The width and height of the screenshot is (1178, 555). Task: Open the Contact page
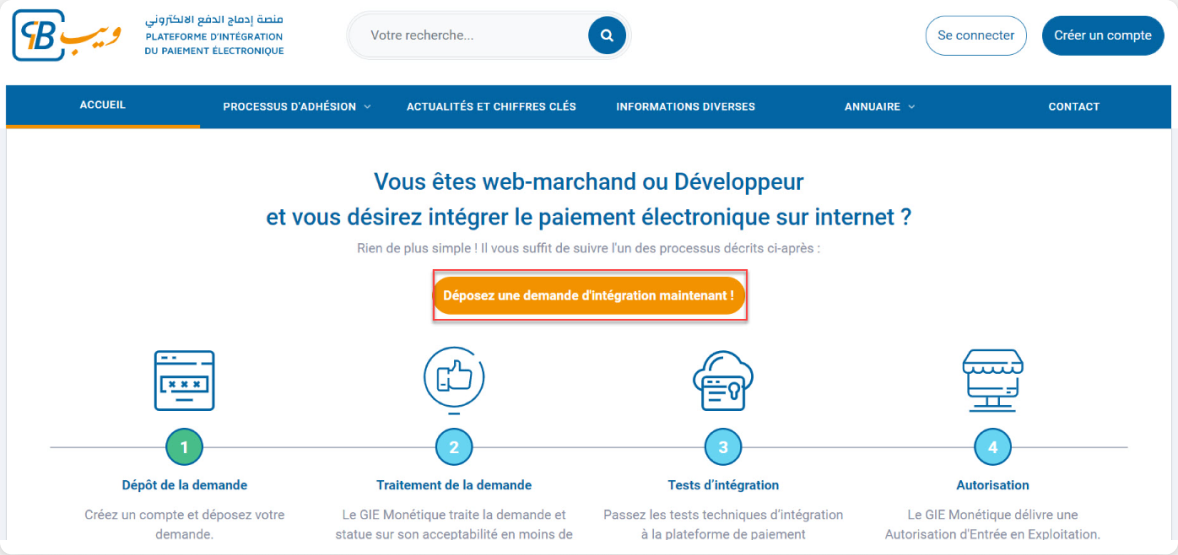[1073, 107]
